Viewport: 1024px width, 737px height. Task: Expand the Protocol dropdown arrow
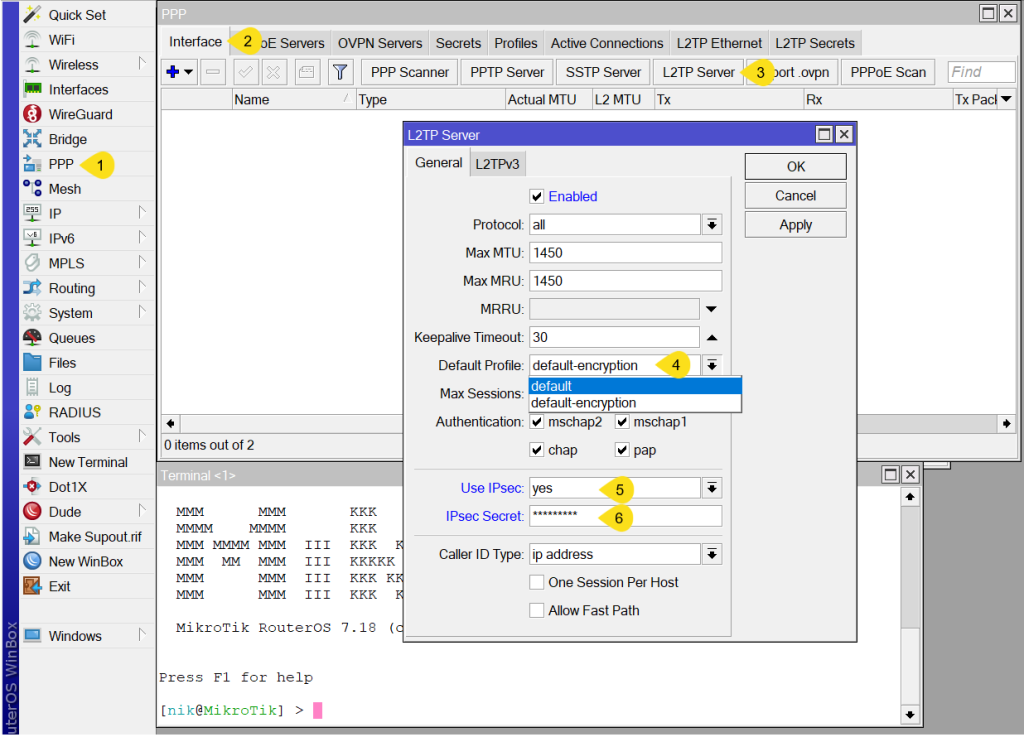pos(712,225)
